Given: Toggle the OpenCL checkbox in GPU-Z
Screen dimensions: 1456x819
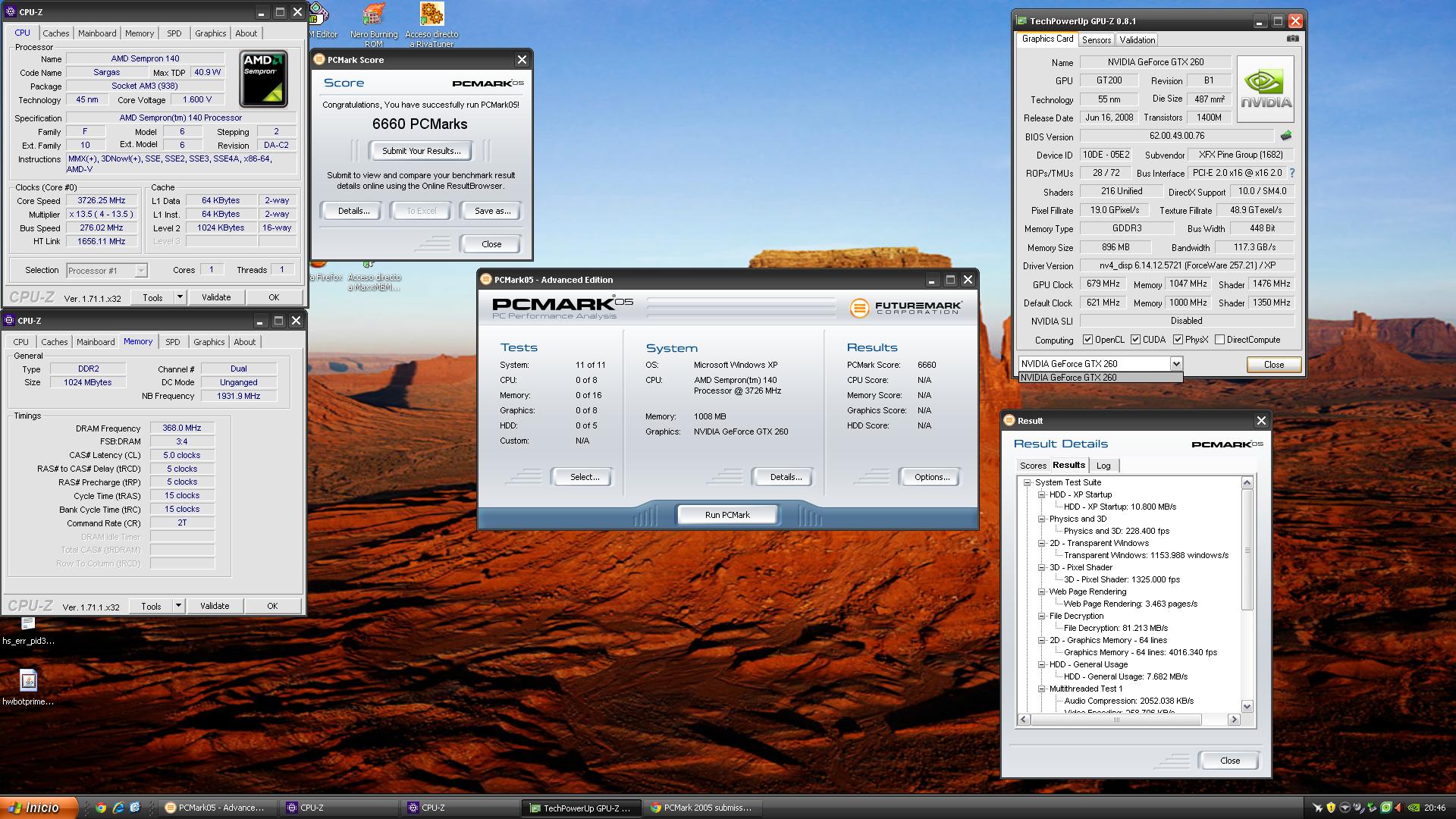Looking at the screenshot, I should pos(1087,340).
